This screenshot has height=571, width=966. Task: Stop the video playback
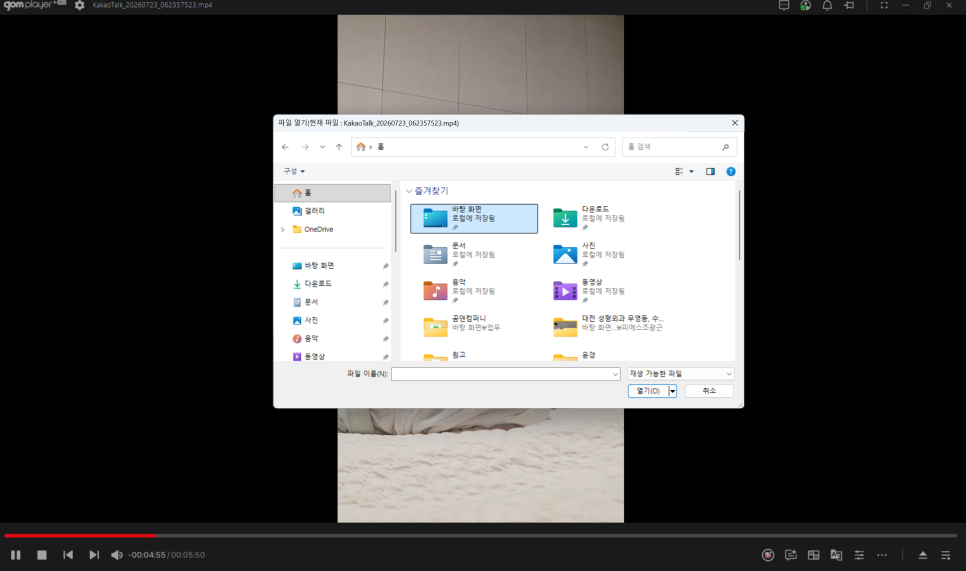pyautogui.click(x=42, y=555)
